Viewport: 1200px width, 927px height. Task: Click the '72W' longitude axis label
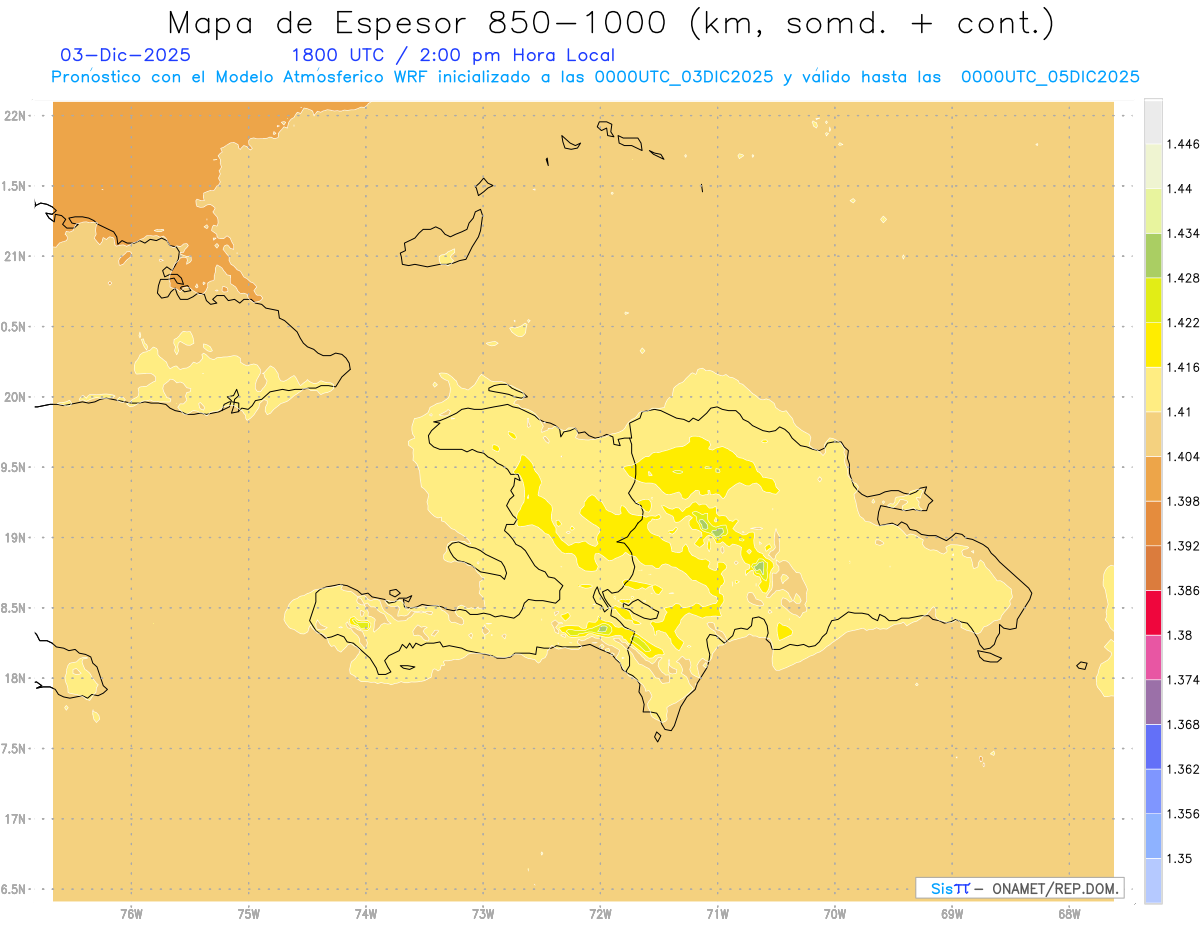point(600,914)
